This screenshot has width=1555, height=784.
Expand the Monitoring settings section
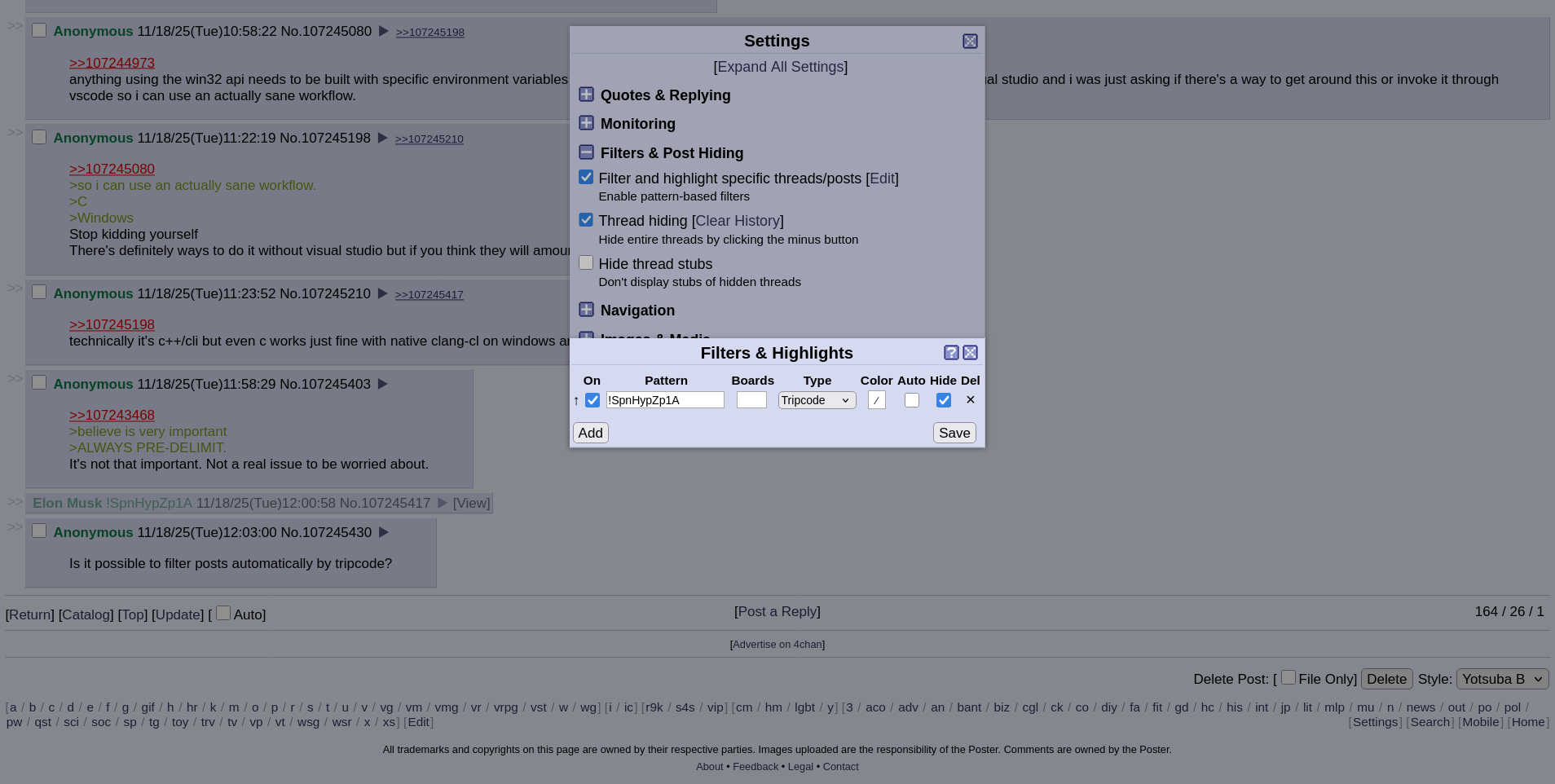(x=586, y=123)
